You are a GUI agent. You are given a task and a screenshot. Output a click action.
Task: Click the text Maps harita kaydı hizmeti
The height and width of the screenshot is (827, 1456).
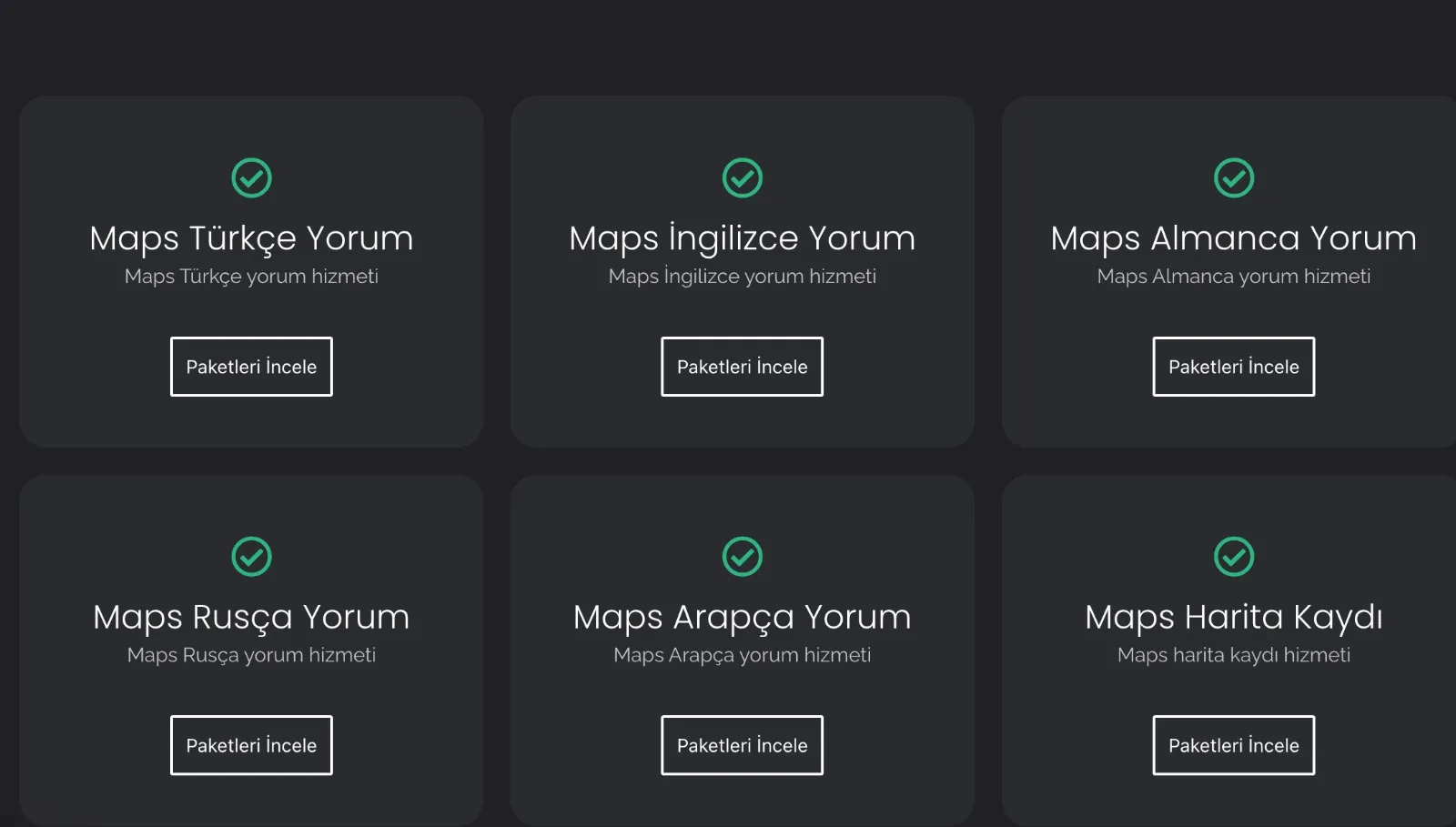point(1234,655)
